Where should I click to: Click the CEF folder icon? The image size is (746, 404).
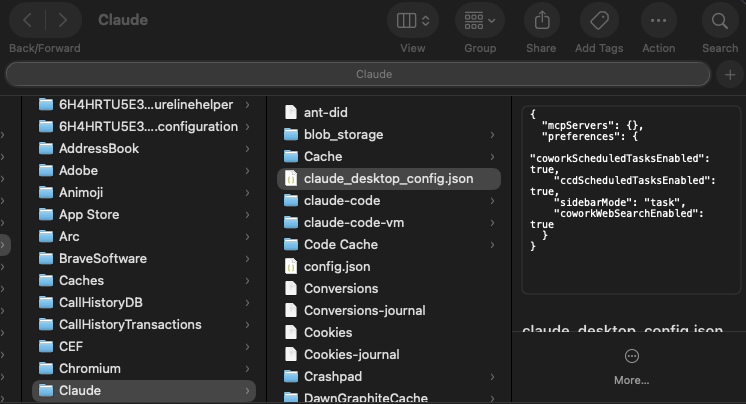(46, 346)
